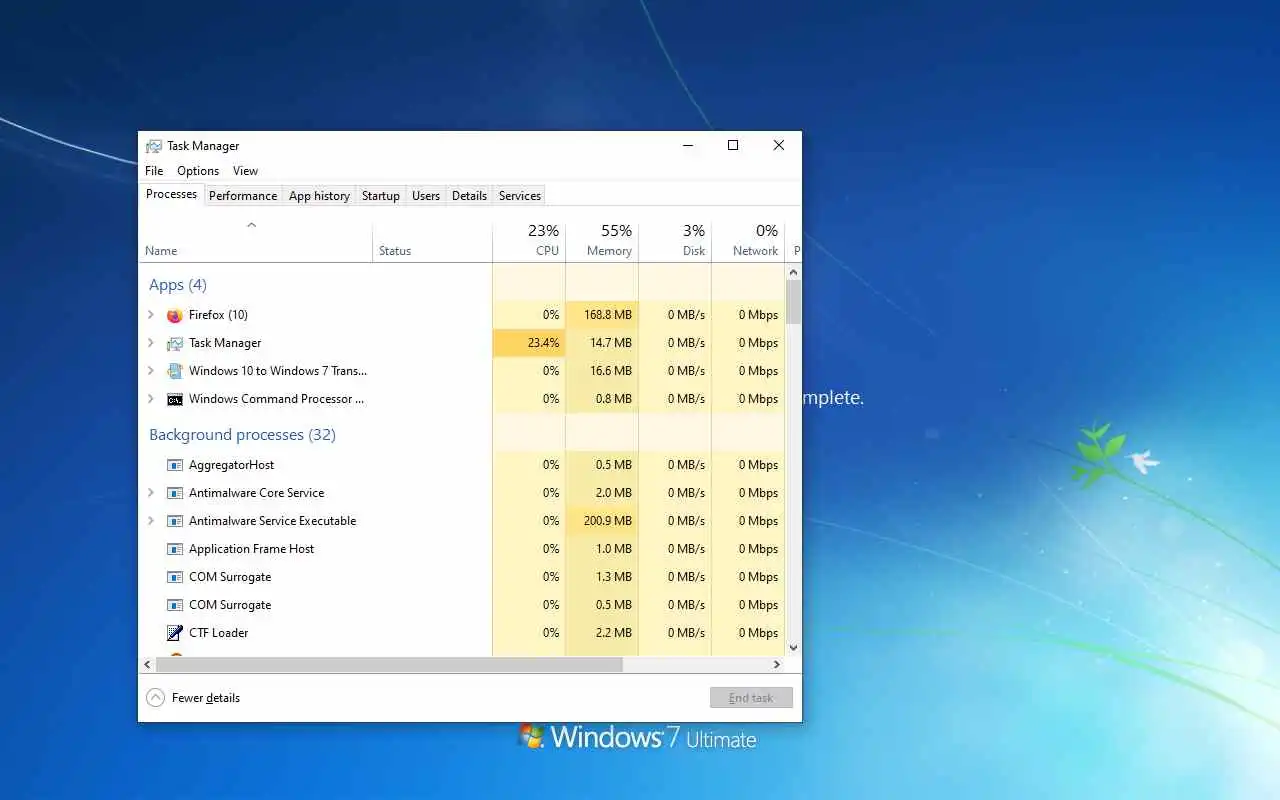This screenshot has width=1280, height=800.
Task: Minimize the Task Manager window
Action: click(x=688, y=146)
